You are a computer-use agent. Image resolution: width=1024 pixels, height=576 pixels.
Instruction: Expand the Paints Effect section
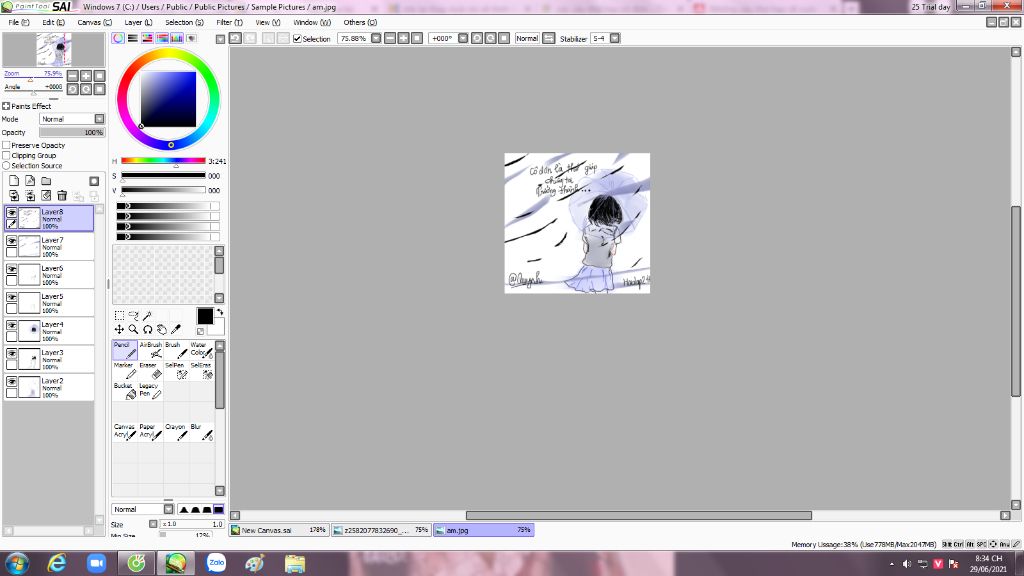point(6,106)
